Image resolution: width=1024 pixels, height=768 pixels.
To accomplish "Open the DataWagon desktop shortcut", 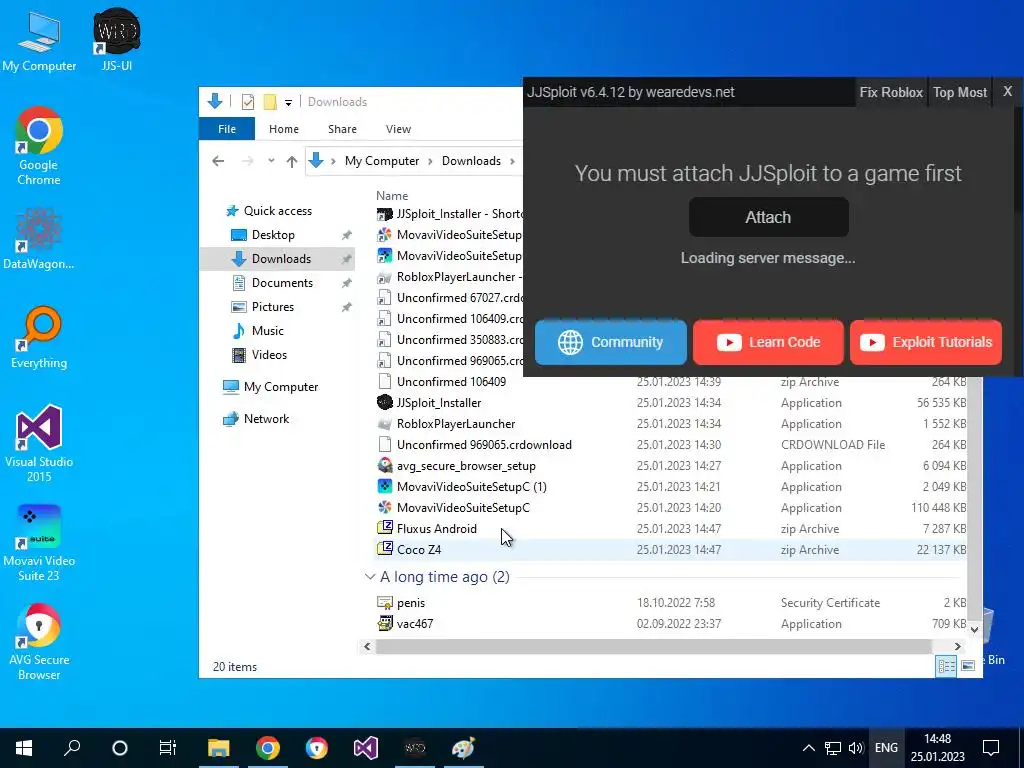I will 39,239.
